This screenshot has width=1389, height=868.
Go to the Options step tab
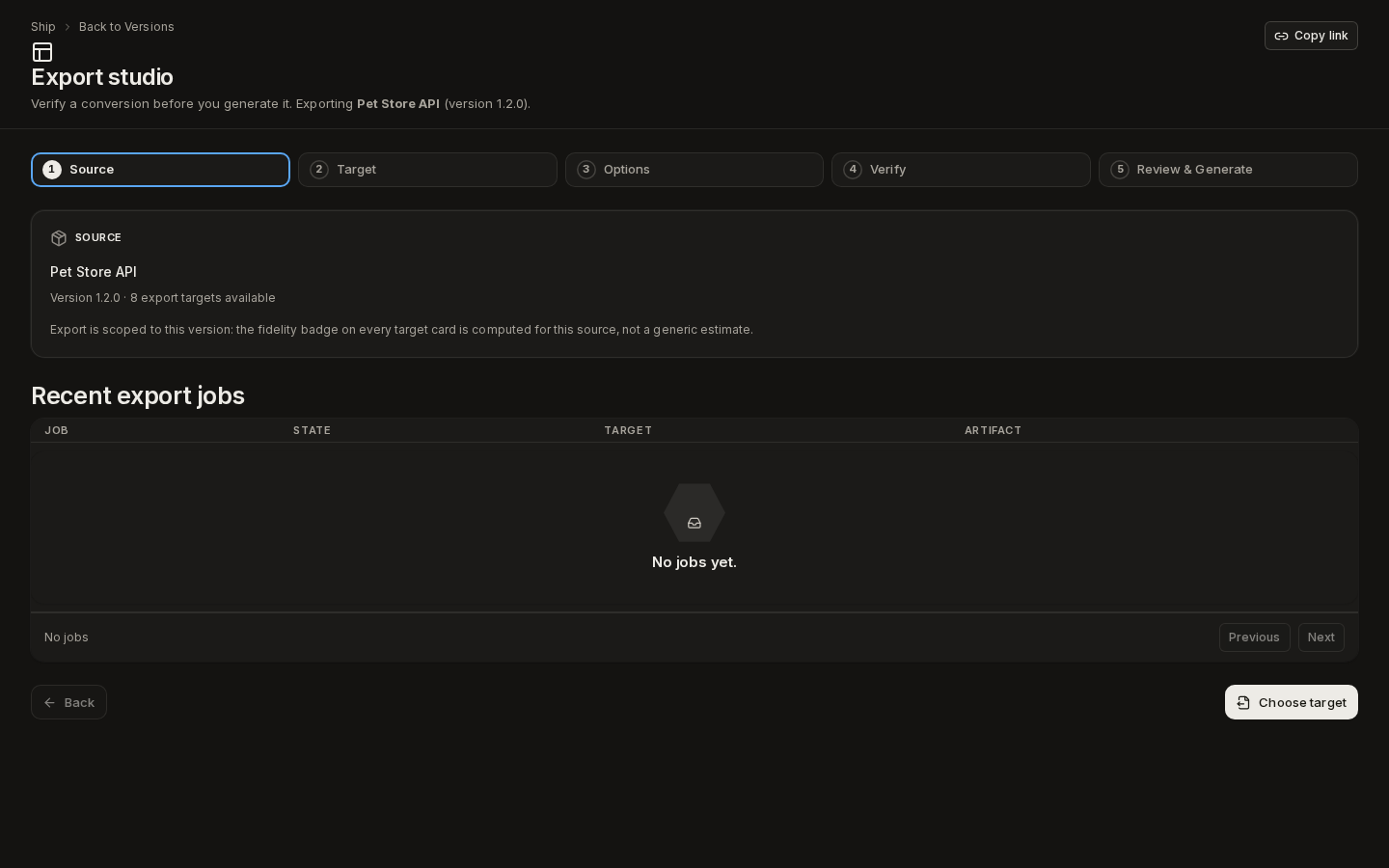[x=694, y=170]
